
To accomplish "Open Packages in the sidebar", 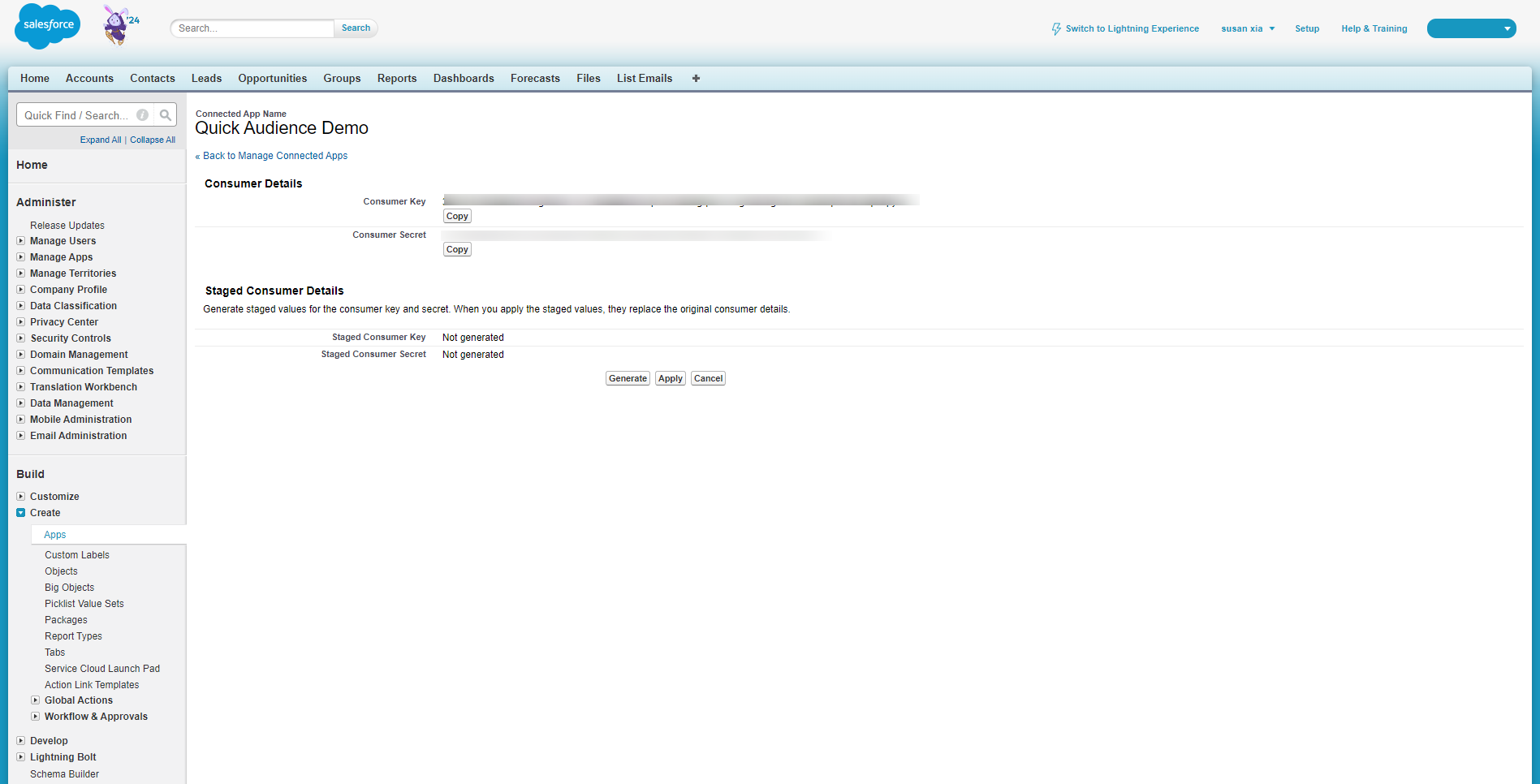I will [x=66, y=620].
